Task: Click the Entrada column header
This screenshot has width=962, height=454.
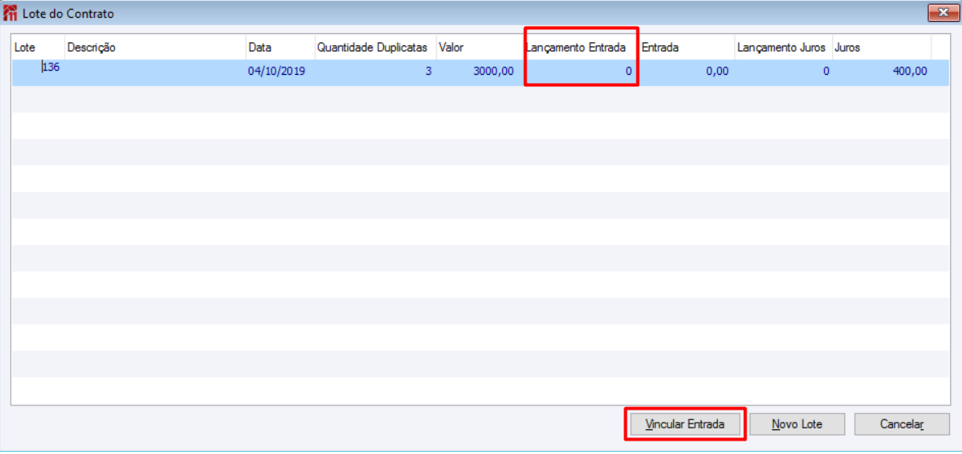Action: point(687,47)
